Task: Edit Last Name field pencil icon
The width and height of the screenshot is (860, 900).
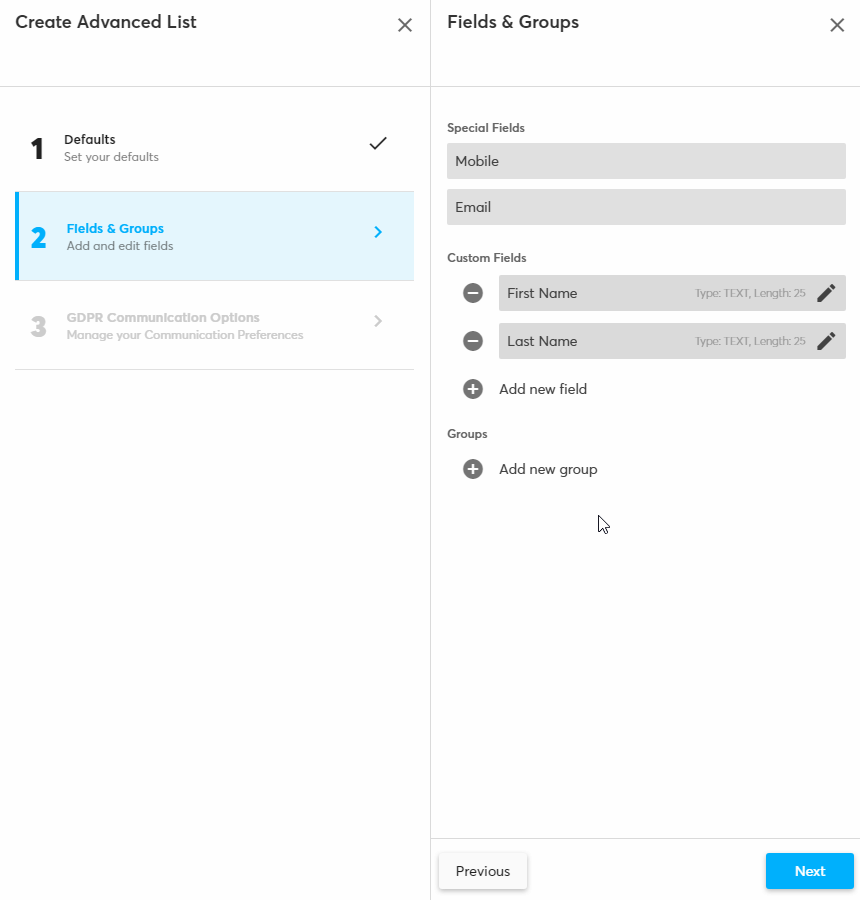Action: coord(826,341)
